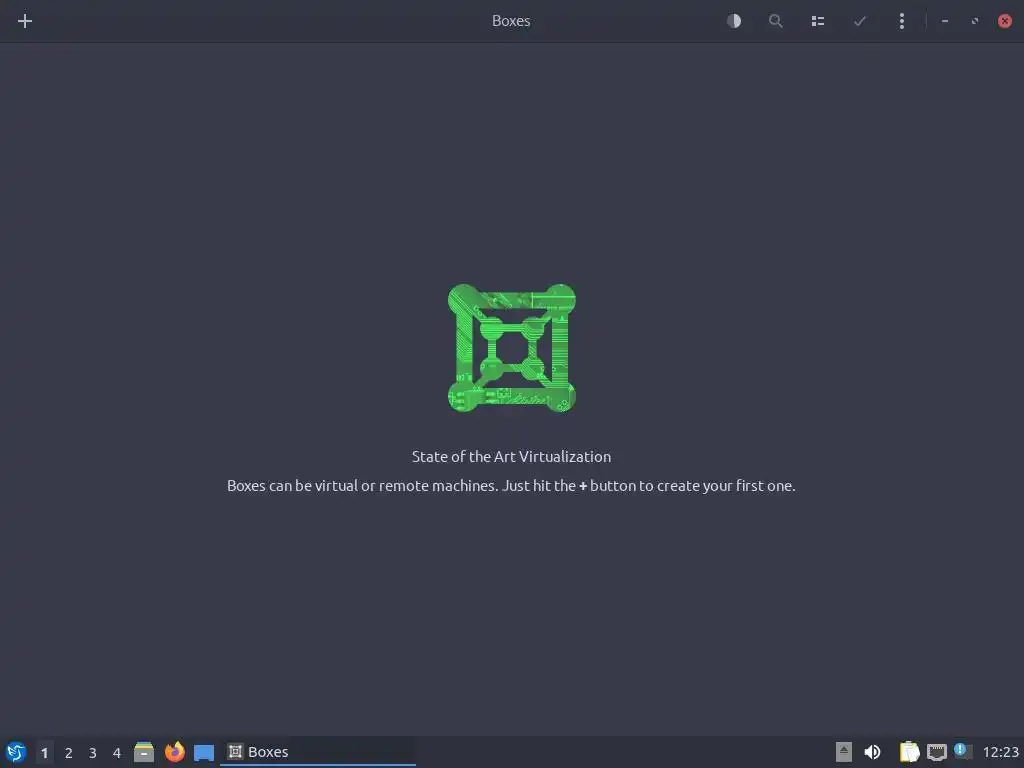Switch to list view in header
This screenshot has height=768, width=1024.
tap(818, 21)
